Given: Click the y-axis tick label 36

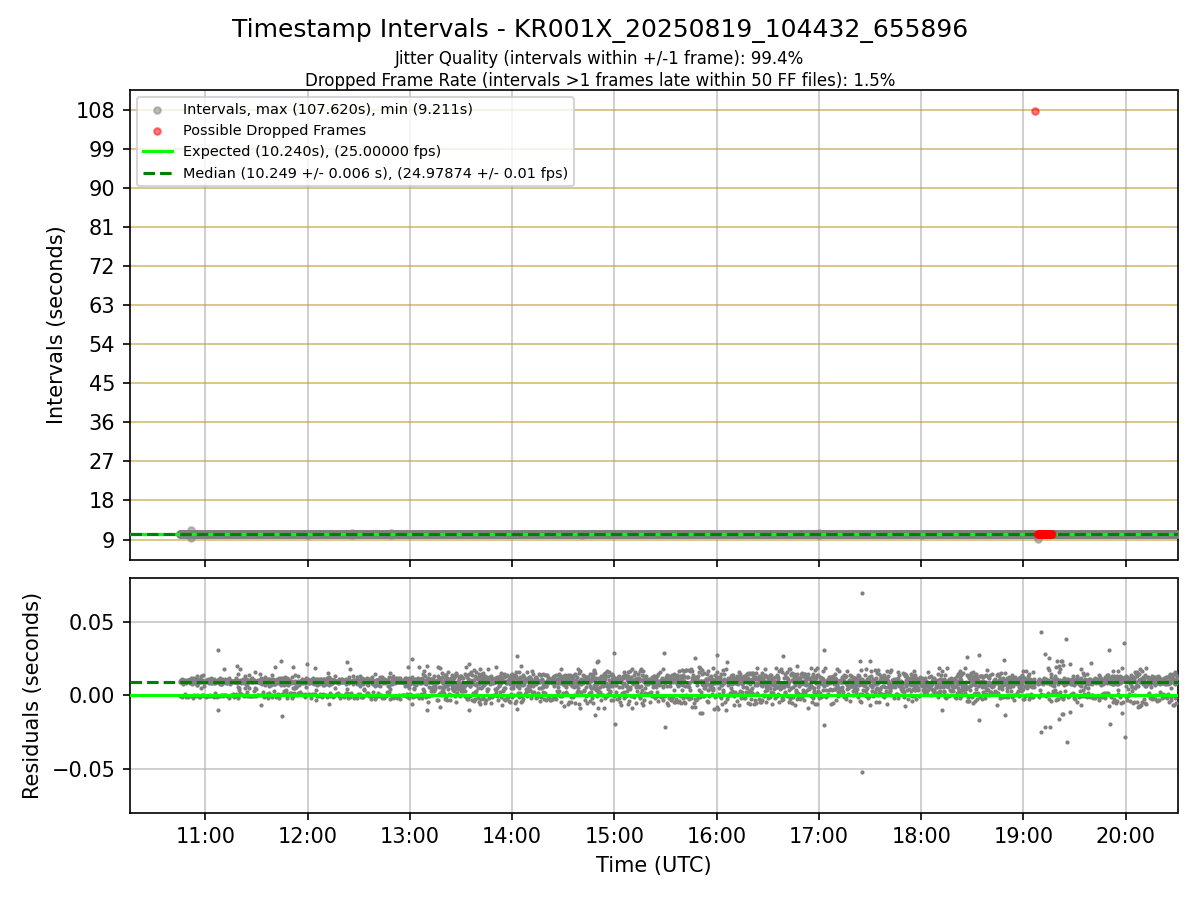Looking at the screenshot, I should pyautogui.click(x=102, y=422).
